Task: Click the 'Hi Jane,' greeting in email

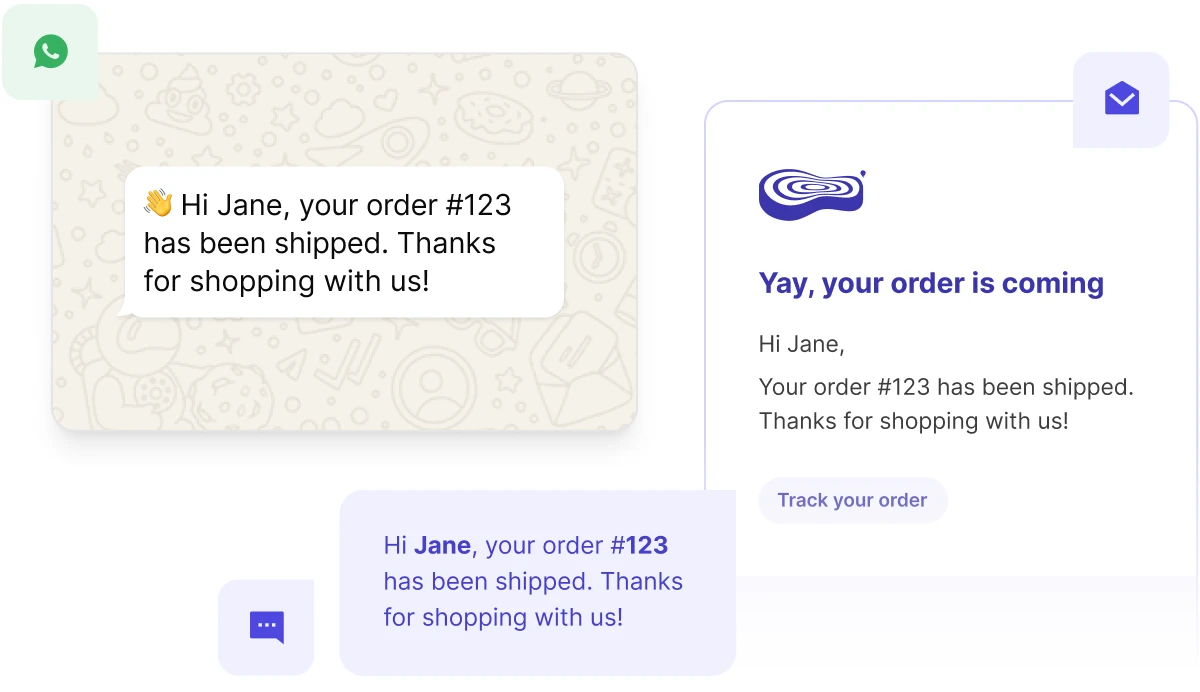Action: point(802,345)
